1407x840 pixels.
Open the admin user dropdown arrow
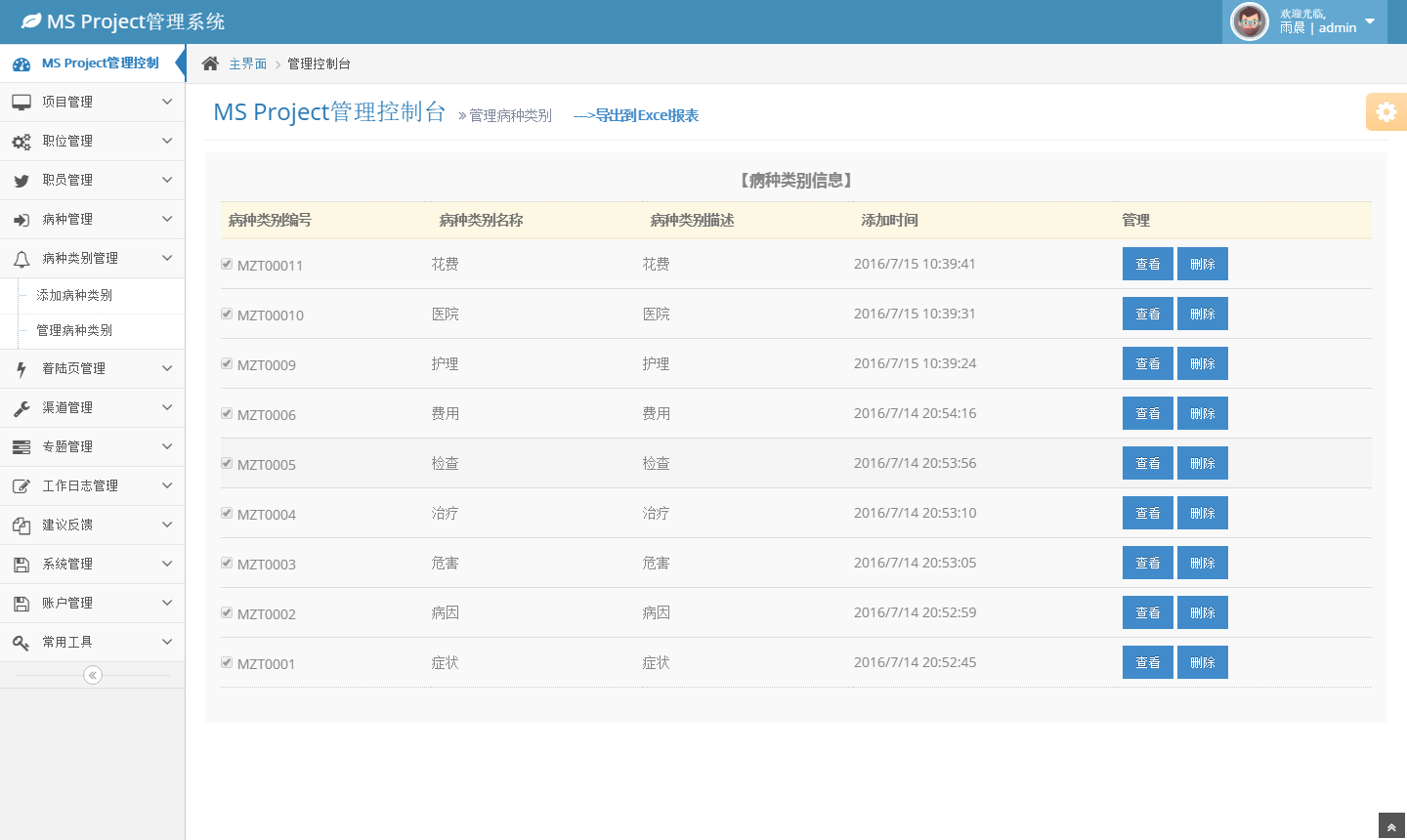1370,21
